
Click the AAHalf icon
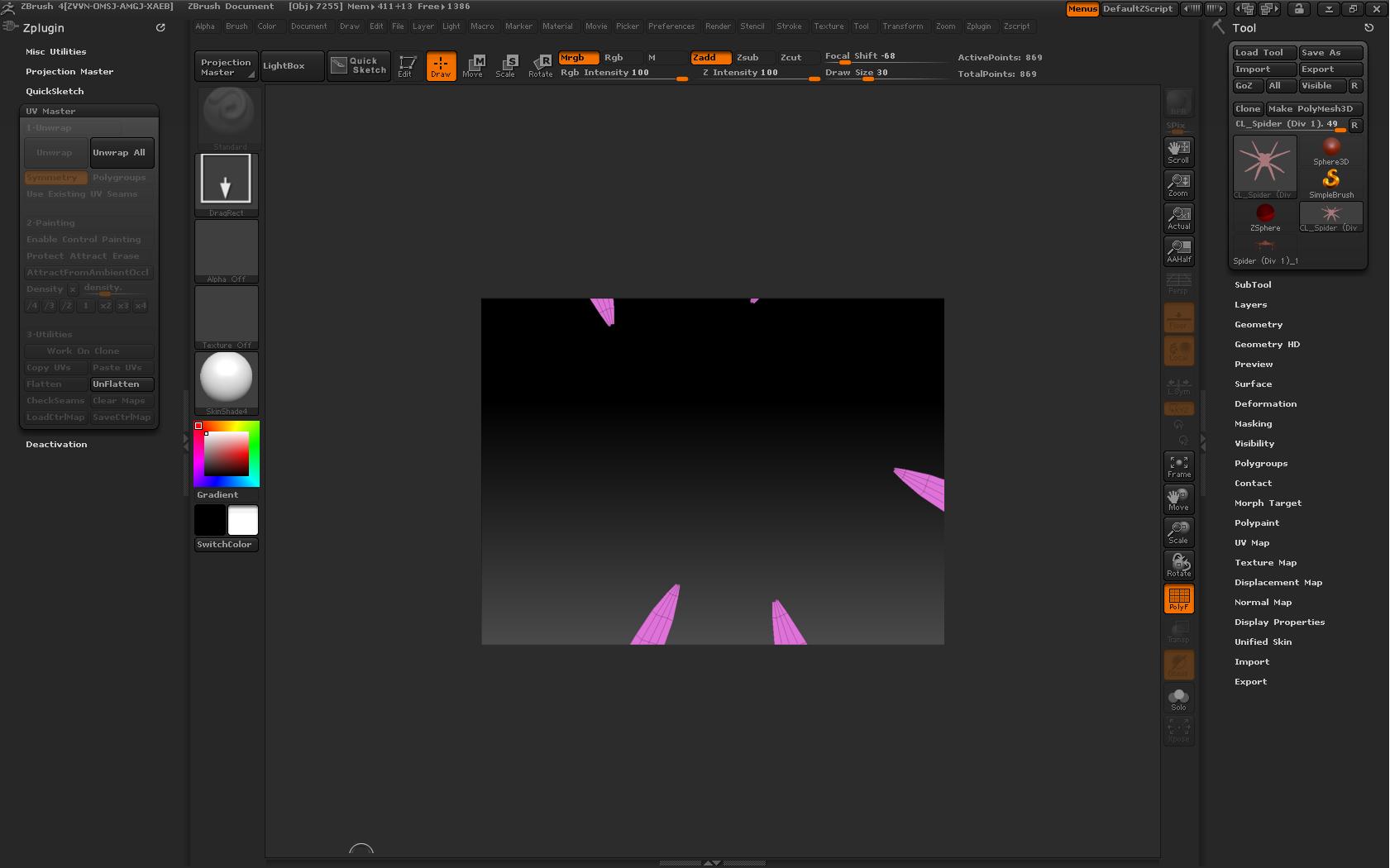click(1179, 250)
